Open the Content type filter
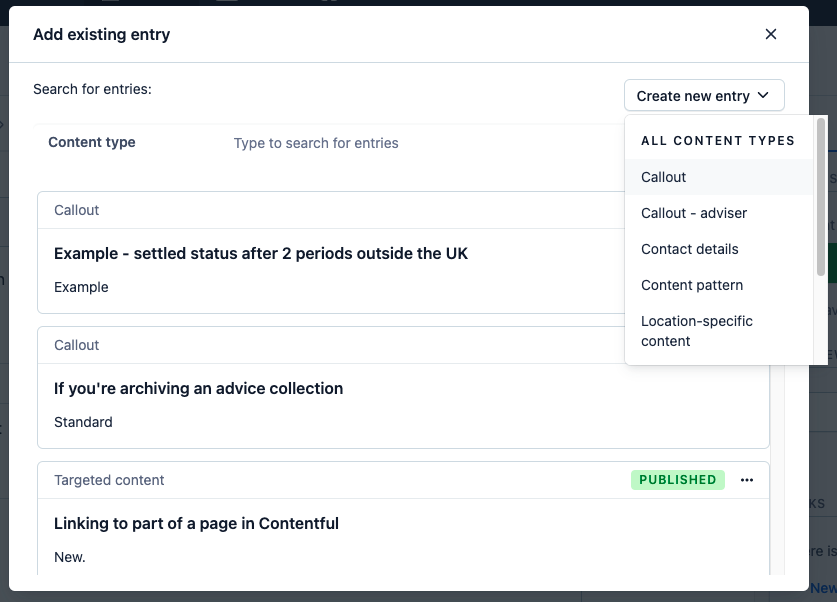Image resolution: width=837 pixels, height=602 pixels. pyautogui.click(x=92, y=142)
